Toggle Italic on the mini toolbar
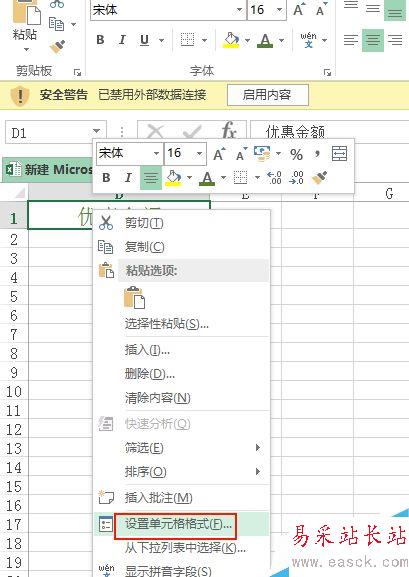Viewport: 409px width, 577px height. [128, 178]
